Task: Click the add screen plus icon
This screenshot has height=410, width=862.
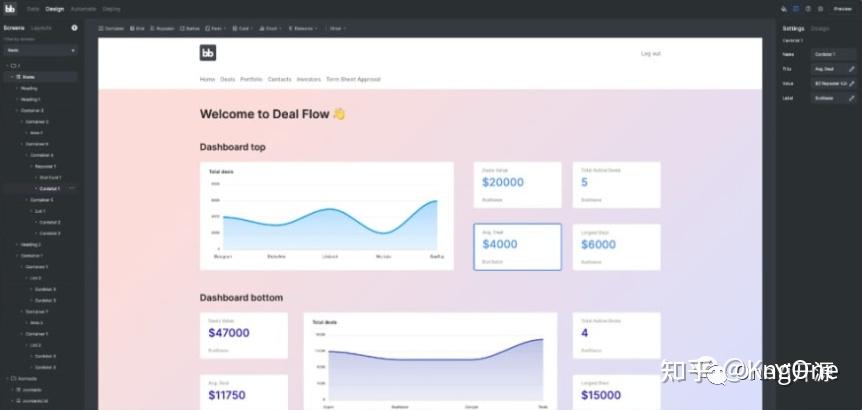Action: [74, 27]
